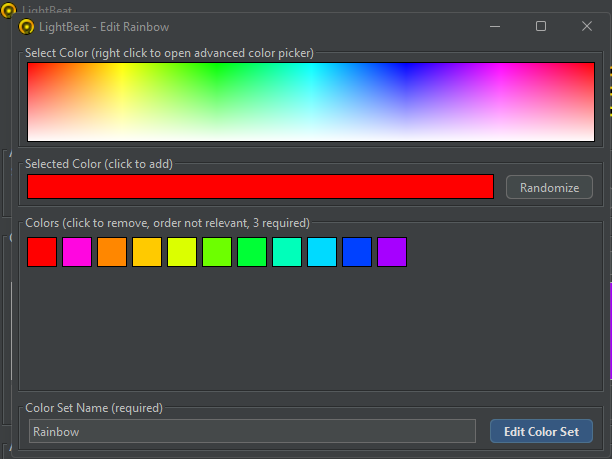The height and width of the screenshot is (459, 612).
Task: Remove the purple color swatch
Action: [392, 252]
